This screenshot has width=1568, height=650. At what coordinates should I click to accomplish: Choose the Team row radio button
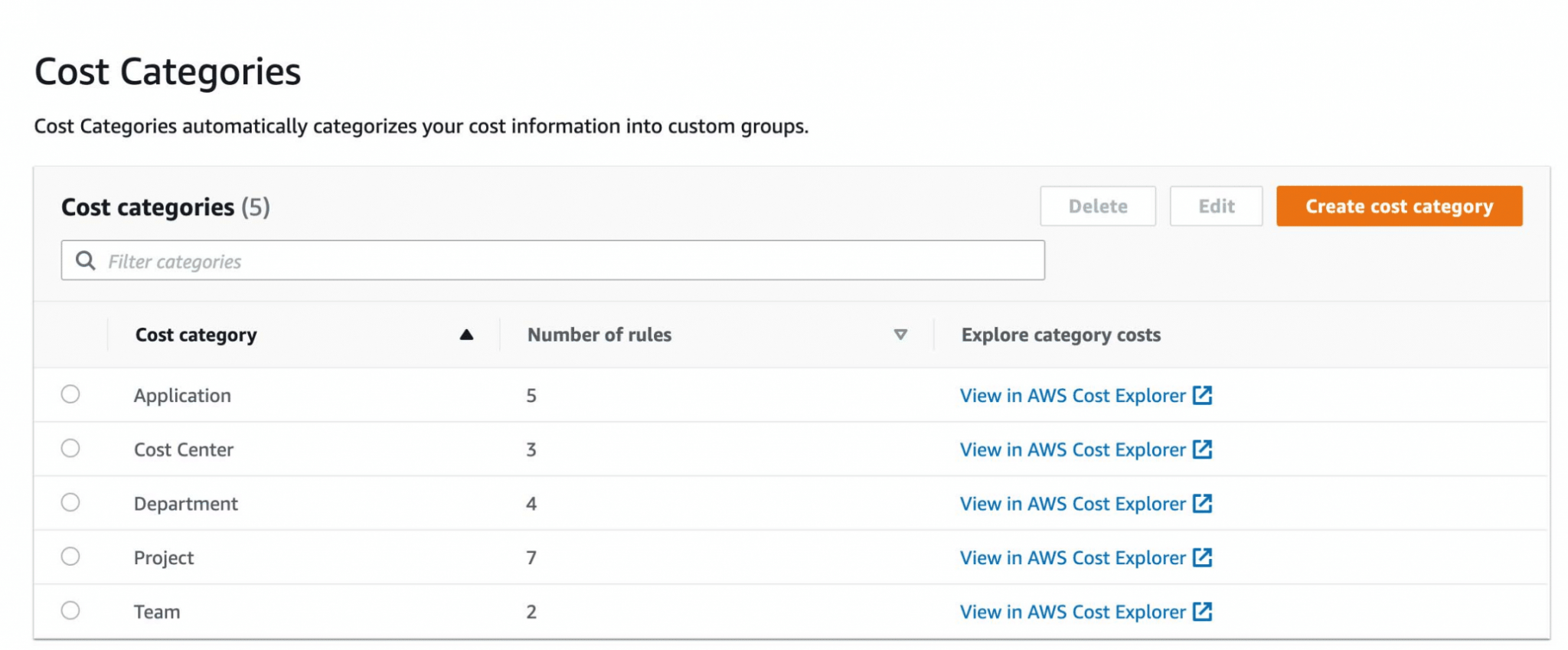pyautogui.click(x=70, y=611)
